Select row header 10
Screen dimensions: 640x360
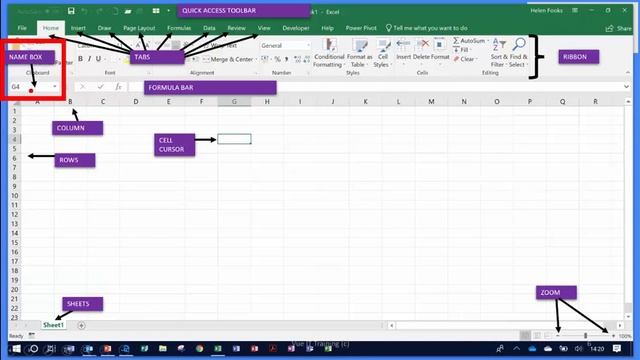pyautogui.click(x=14, y=196)
